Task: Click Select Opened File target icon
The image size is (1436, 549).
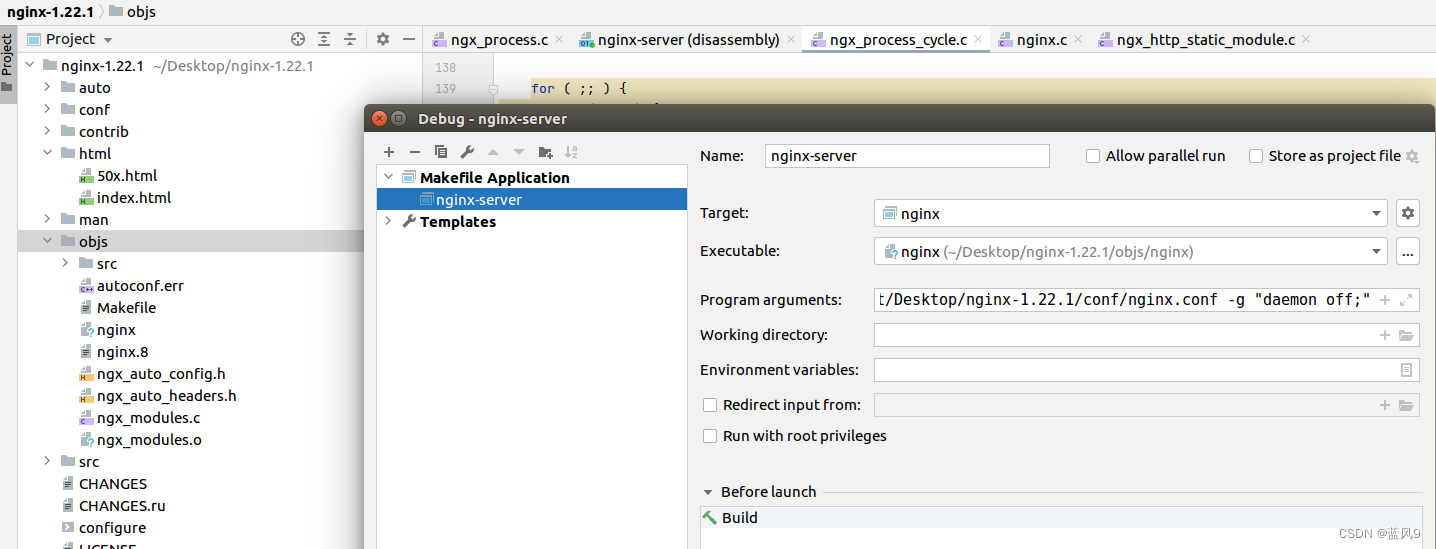Action: click(x=298, y=39)
